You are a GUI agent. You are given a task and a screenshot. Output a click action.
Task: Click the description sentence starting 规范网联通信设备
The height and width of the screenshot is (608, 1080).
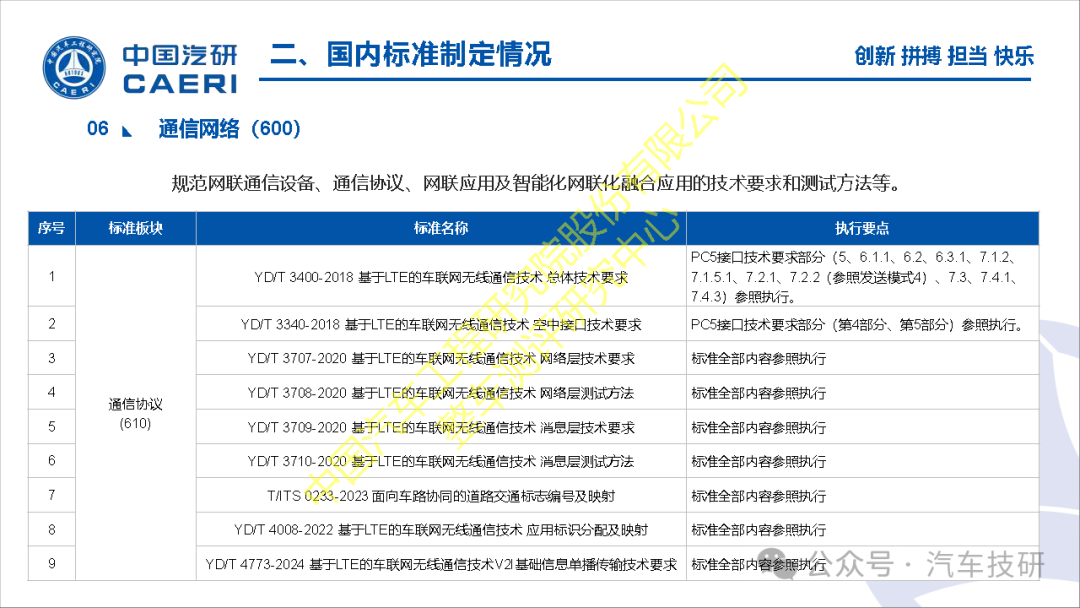pos(536,183)
